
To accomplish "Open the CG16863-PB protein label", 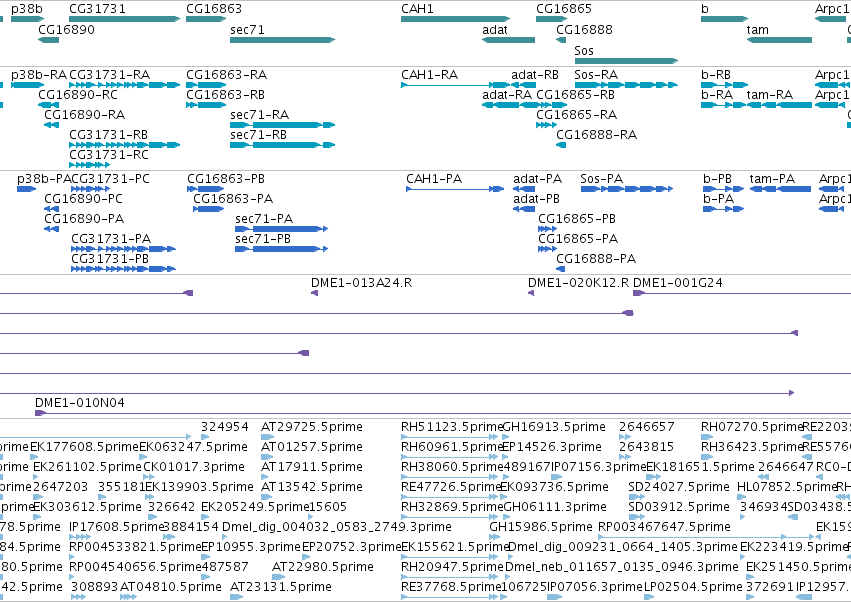I will click(x=226, y=179).
